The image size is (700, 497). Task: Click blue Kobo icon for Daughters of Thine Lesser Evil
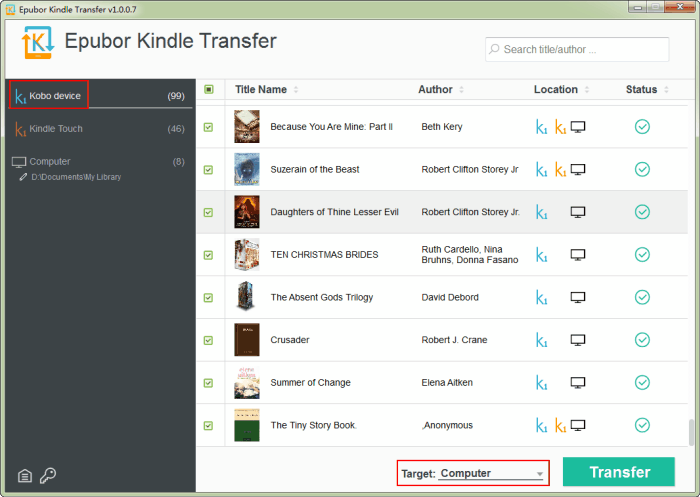coord(542,212)
